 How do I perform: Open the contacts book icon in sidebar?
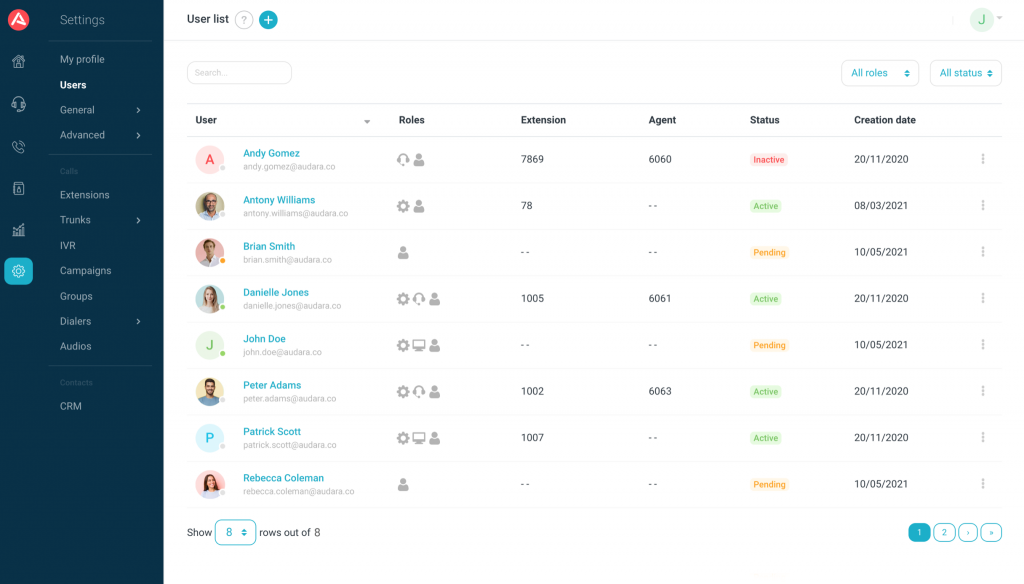[x=18, y=188]
